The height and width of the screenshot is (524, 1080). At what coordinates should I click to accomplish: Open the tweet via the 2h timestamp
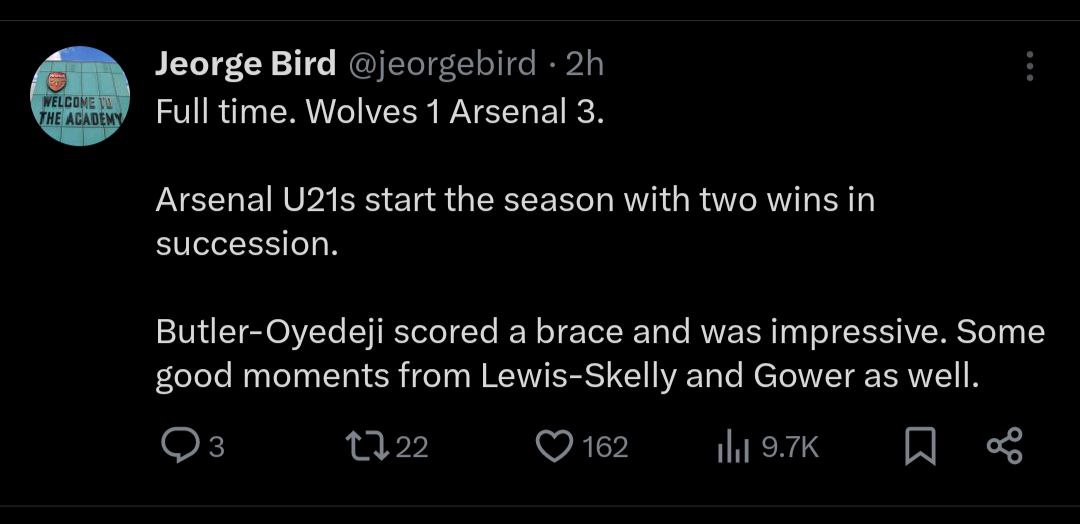(585, 64)
